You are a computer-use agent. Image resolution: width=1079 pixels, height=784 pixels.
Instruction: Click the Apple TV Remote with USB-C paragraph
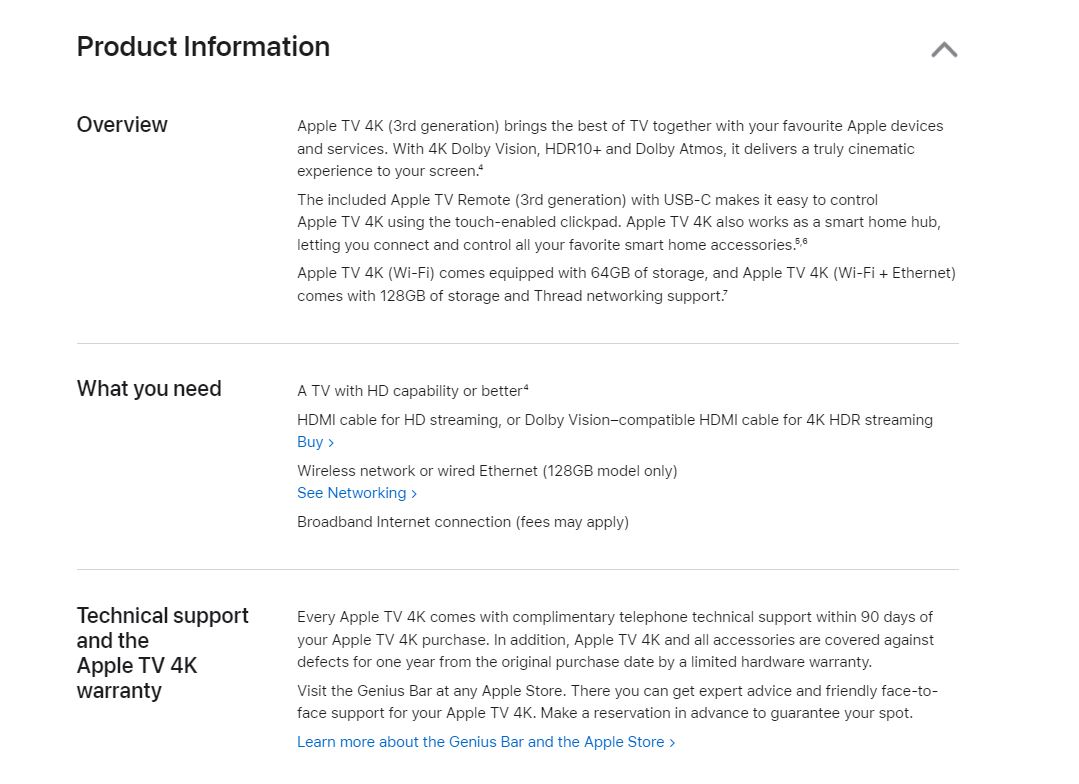pyautogui.click(x=619, y=222)
